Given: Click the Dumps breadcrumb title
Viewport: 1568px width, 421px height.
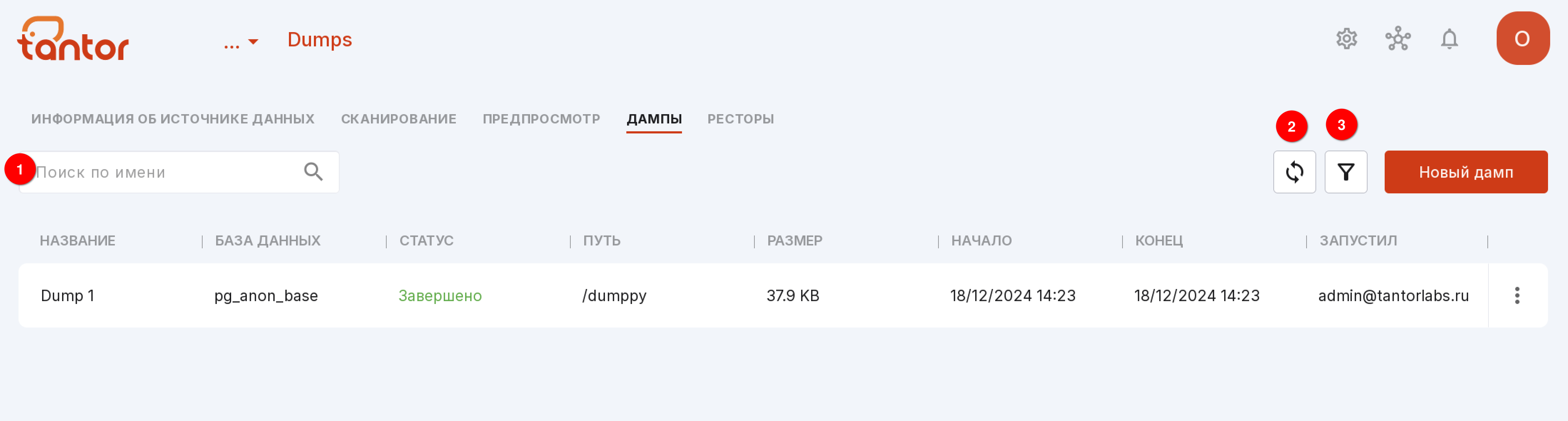Looking at the screenshot, I should (320, 40).
